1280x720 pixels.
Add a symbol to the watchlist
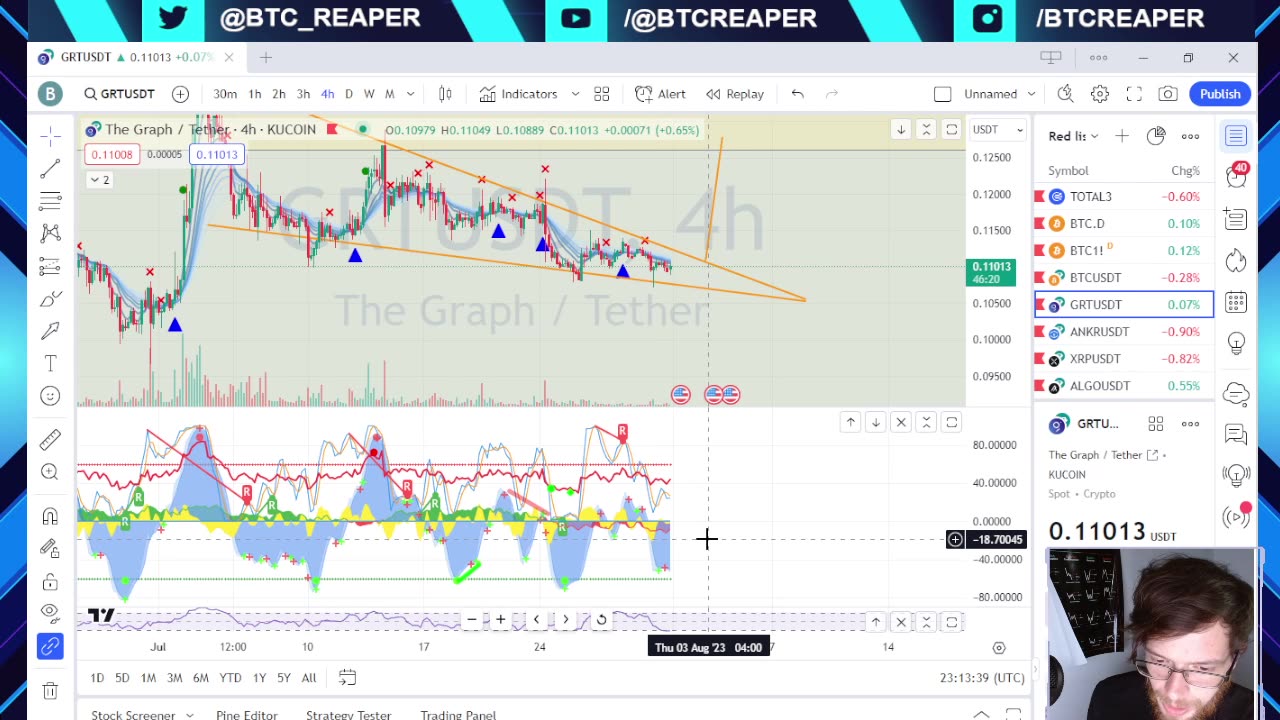1122,136
